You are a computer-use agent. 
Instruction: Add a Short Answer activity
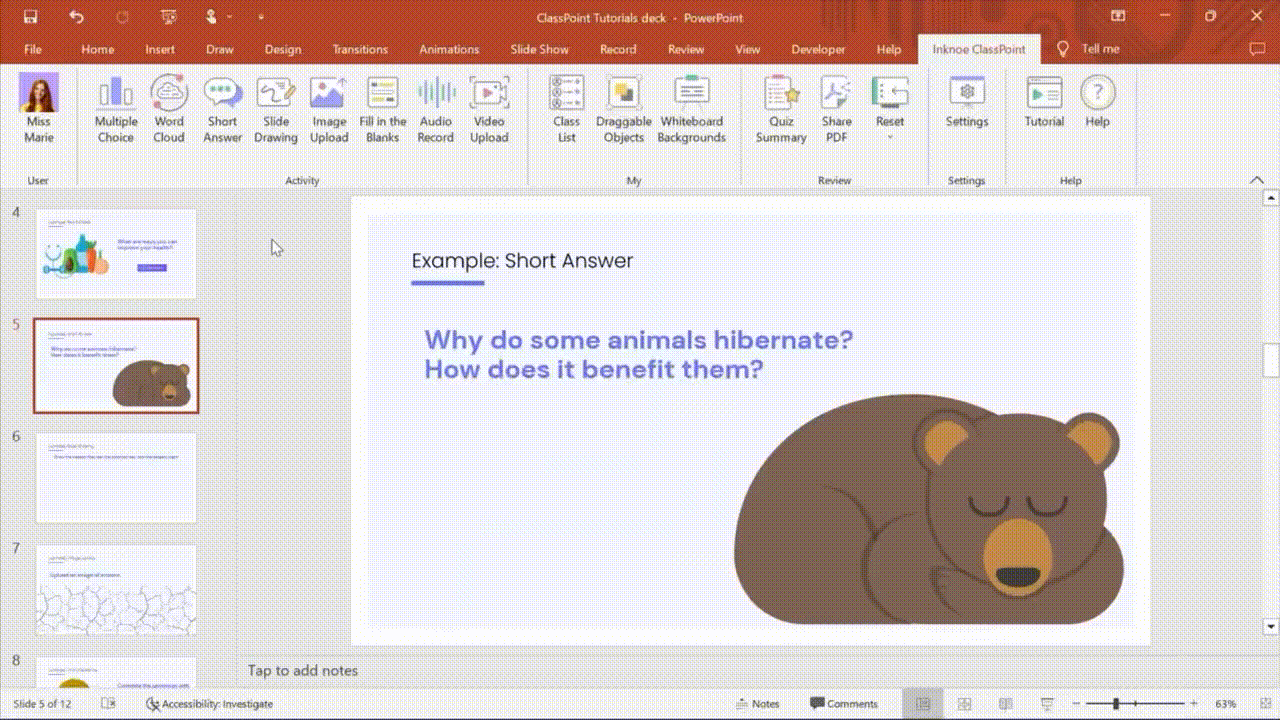point(222,110)
